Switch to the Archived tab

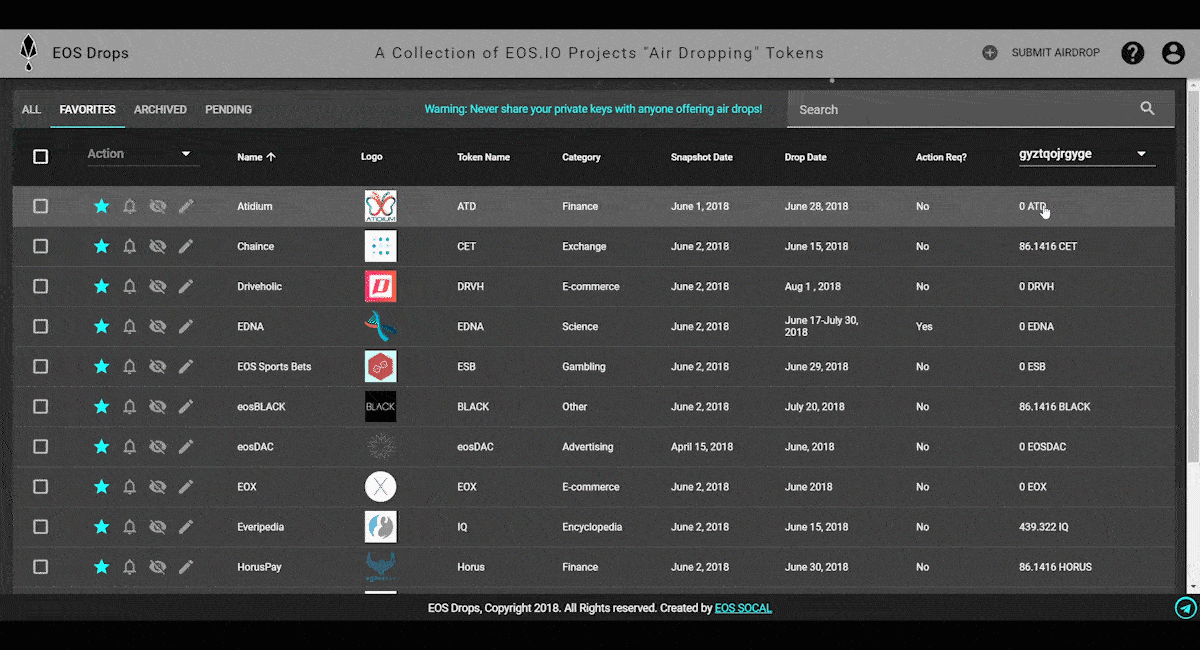(x=160, y=109)
